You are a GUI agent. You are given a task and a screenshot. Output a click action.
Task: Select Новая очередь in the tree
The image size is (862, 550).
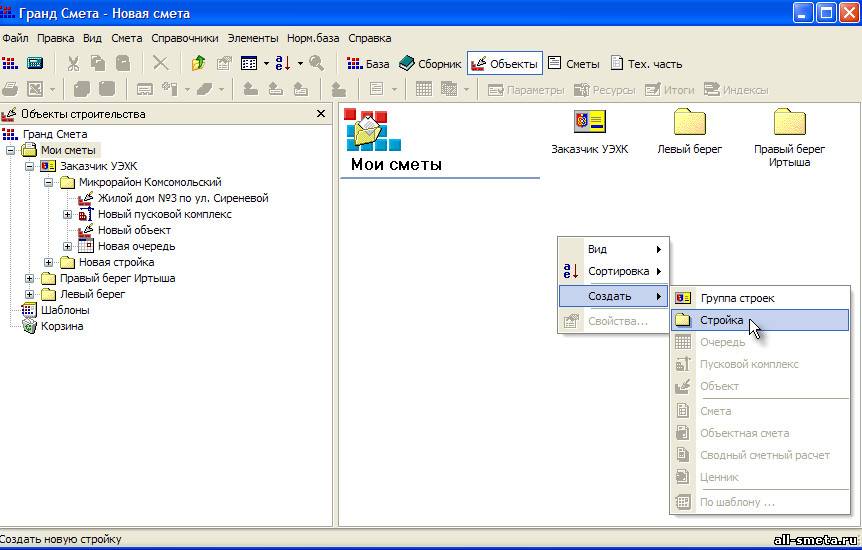point(136,246)
